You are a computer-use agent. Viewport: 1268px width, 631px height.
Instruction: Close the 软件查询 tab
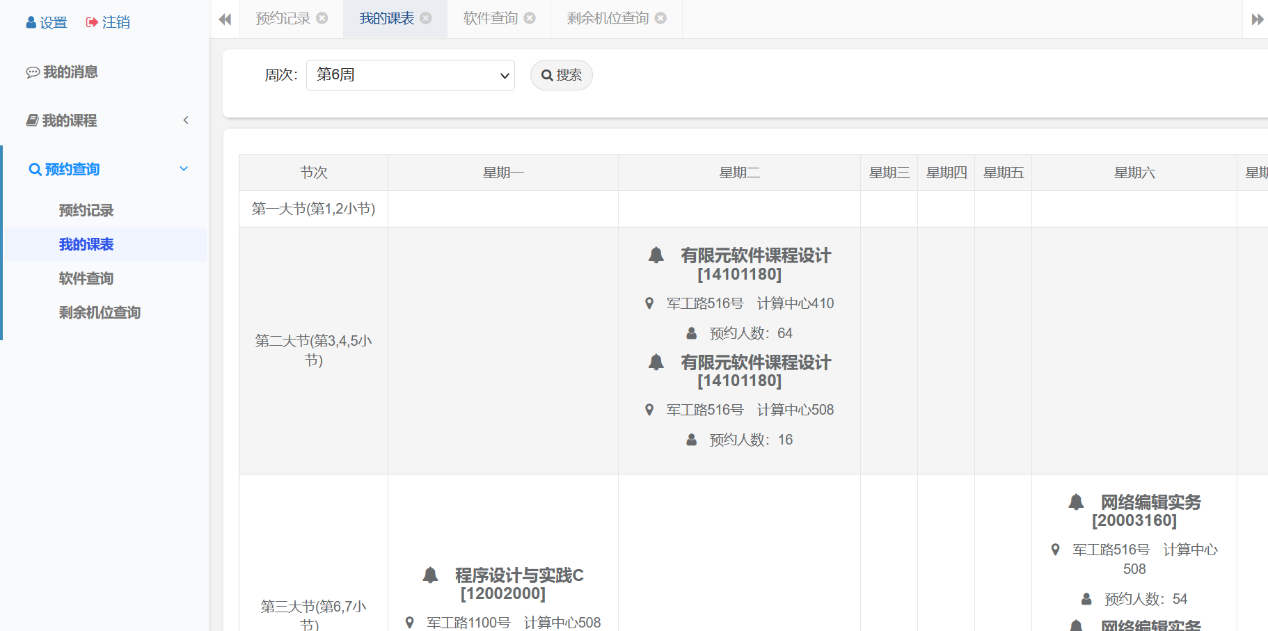pyautogui.click(x=530, y=18)
